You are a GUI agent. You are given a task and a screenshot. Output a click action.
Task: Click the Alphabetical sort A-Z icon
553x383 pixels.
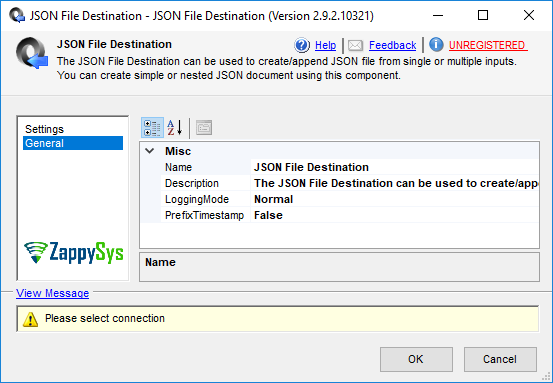point(175,128)
